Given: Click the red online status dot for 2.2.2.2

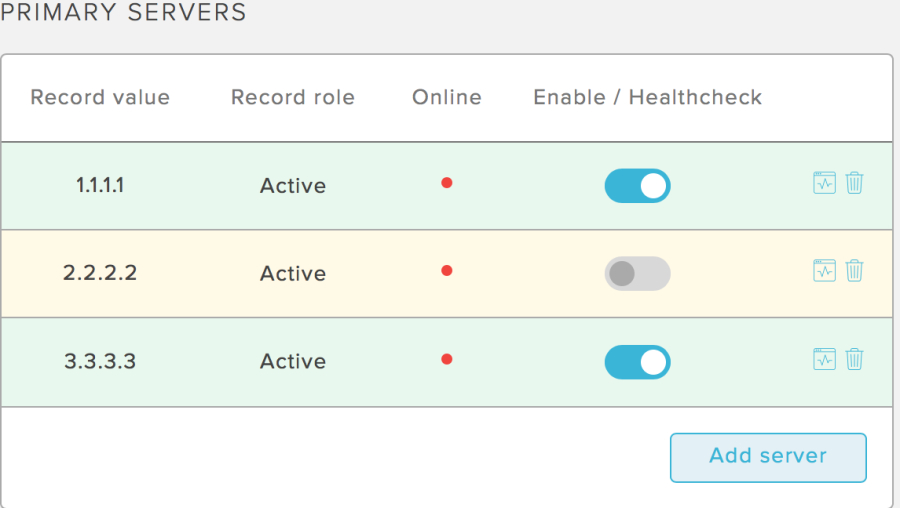Looking at the screenshot, I should [447, 271].
